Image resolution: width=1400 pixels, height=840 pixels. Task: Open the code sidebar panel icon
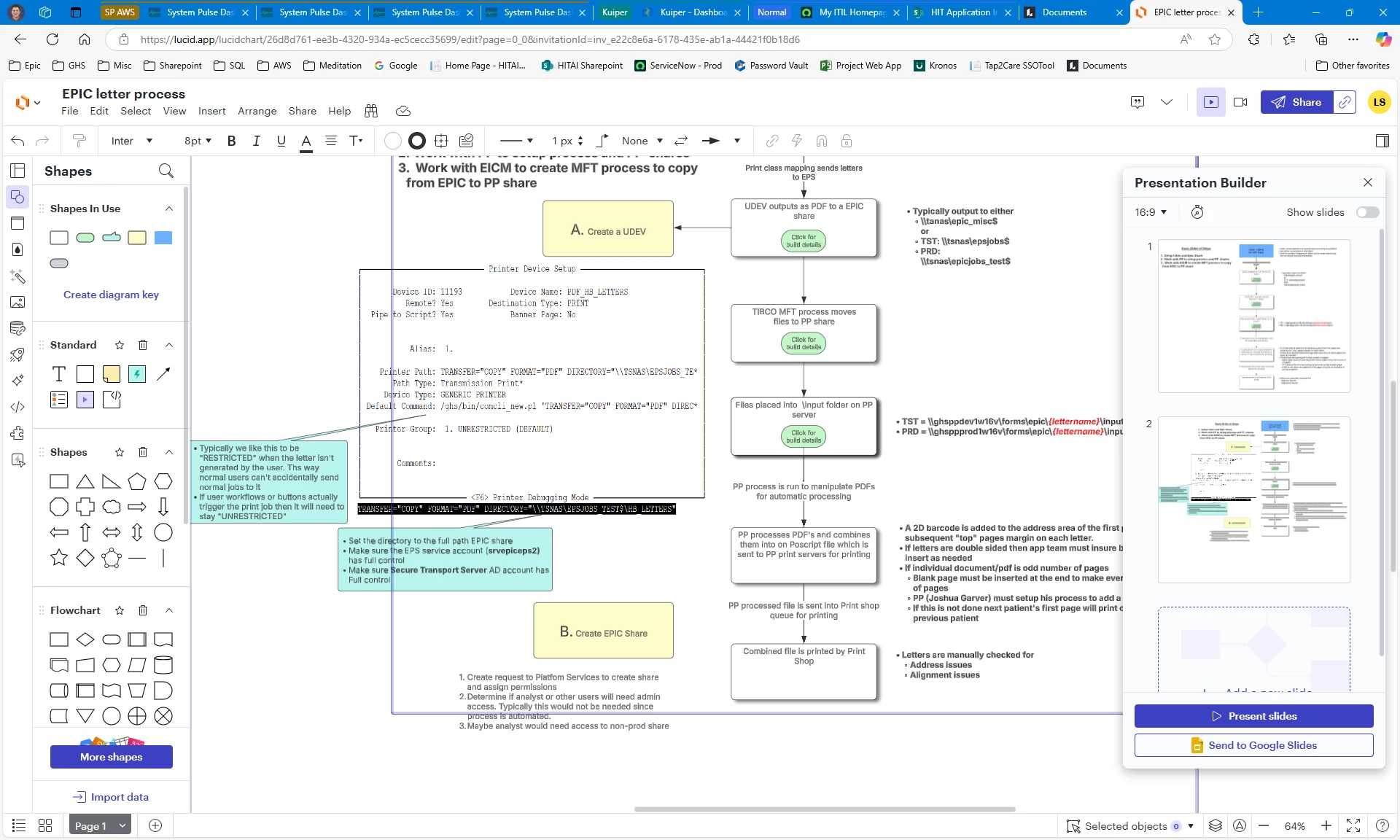tap(17, 407)
